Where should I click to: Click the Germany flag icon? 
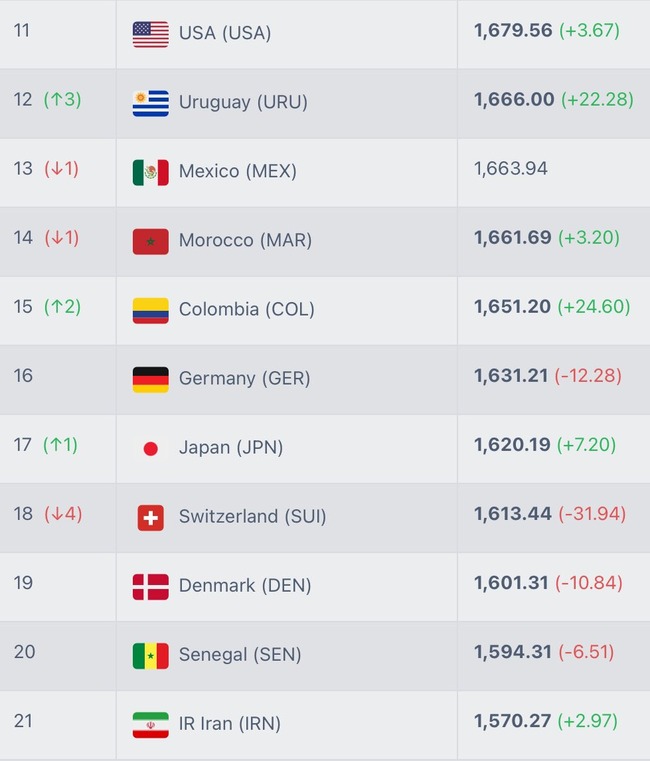pyautogui.click(x=150, y=380)
